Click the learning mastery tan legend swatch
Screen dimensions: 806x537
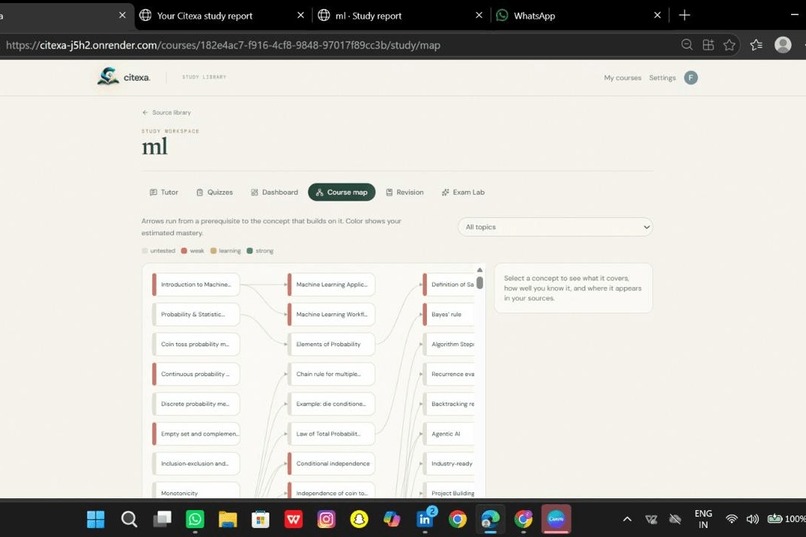point(213,251)
